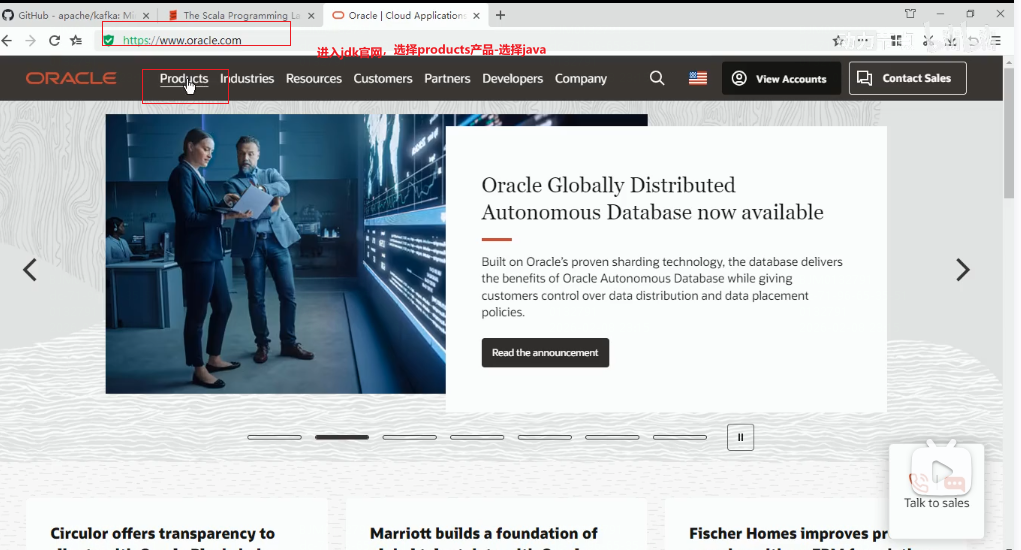The image size is (1021, 550).
Task: Jump to the sixth carousel slide indicator
Action: (x=612, y=437)
